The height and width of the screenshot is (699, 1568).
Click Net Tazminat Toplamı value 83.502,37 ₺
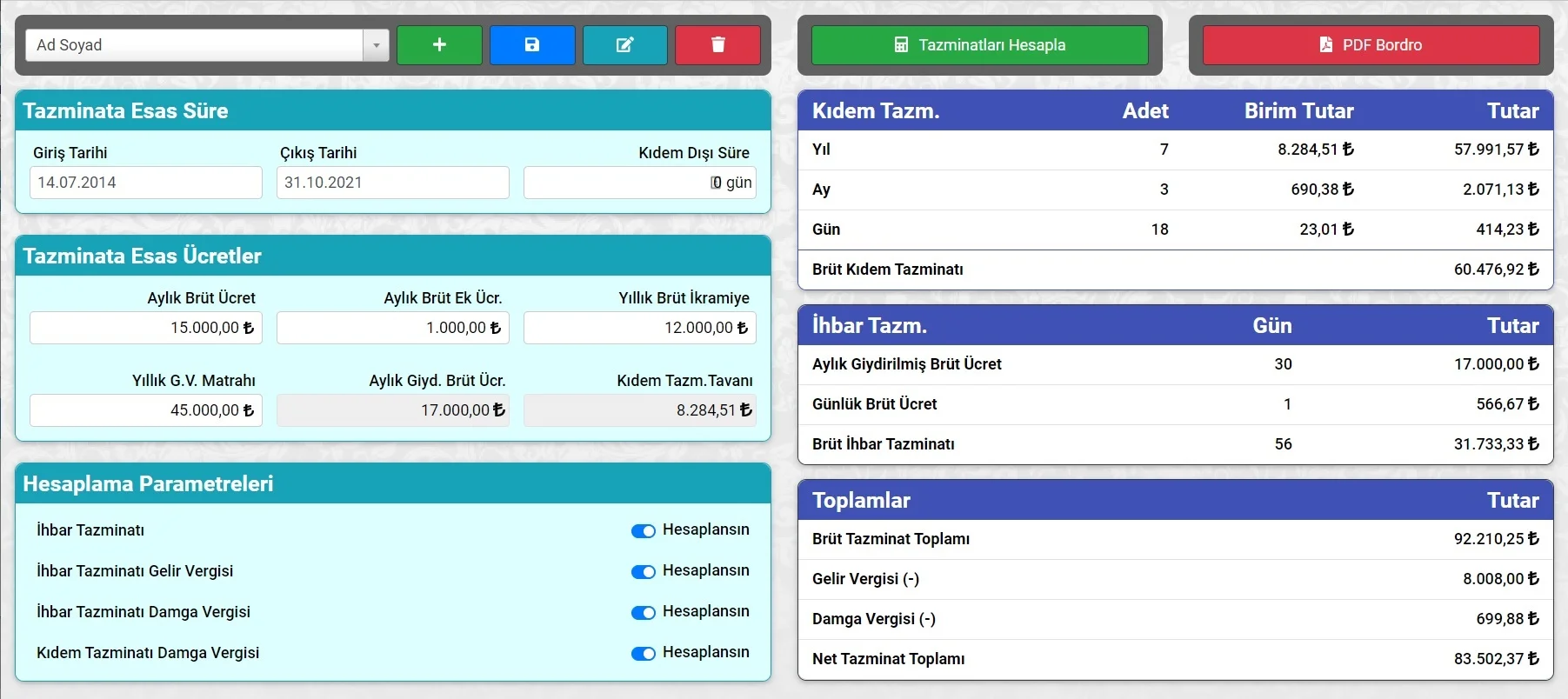click(x=1497, y=659)
